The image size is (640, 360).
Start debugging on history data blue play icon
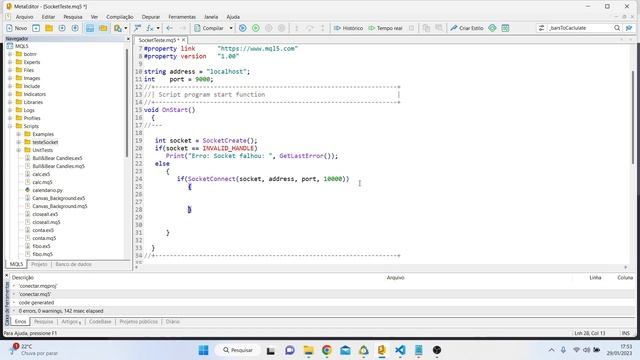click(x=242, y=28)
